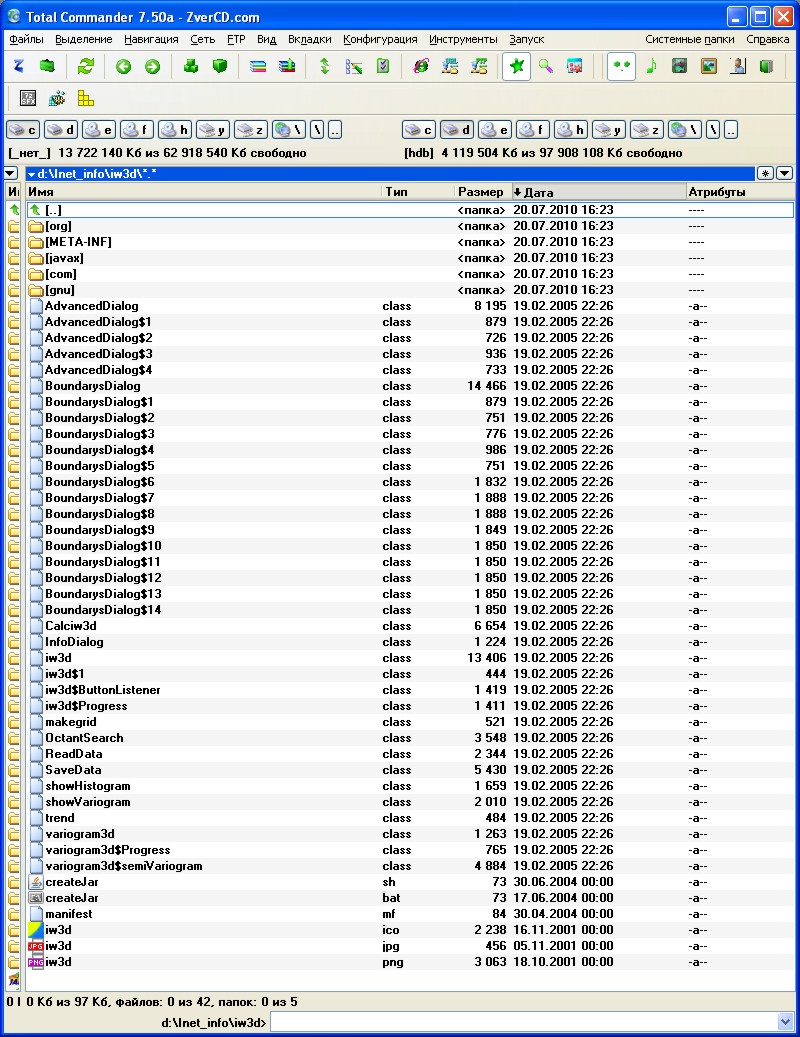The image size is (800, 1037).
Task: Select the iw3d ico file
Action: (410, 930)
